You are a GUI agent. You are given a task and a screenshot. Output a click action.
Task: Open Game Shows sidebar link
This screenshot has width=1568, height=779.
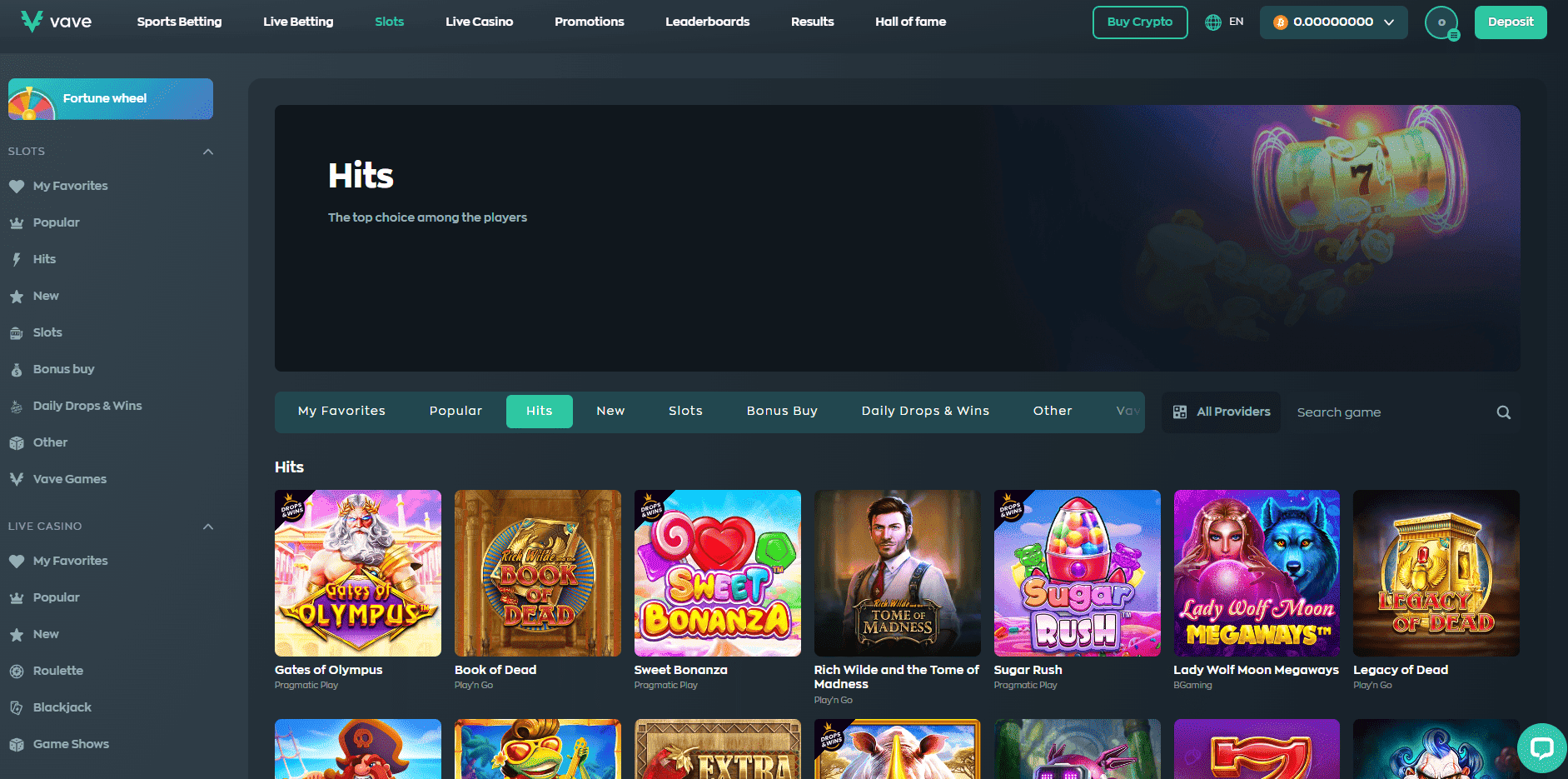(x=71, y=744)
